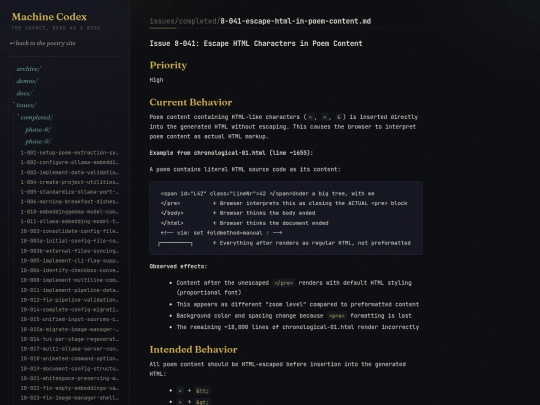Open file 10-021-whitespace-preserving
The height and width of the screenshot is (405, 540).
tap(70, 378)
